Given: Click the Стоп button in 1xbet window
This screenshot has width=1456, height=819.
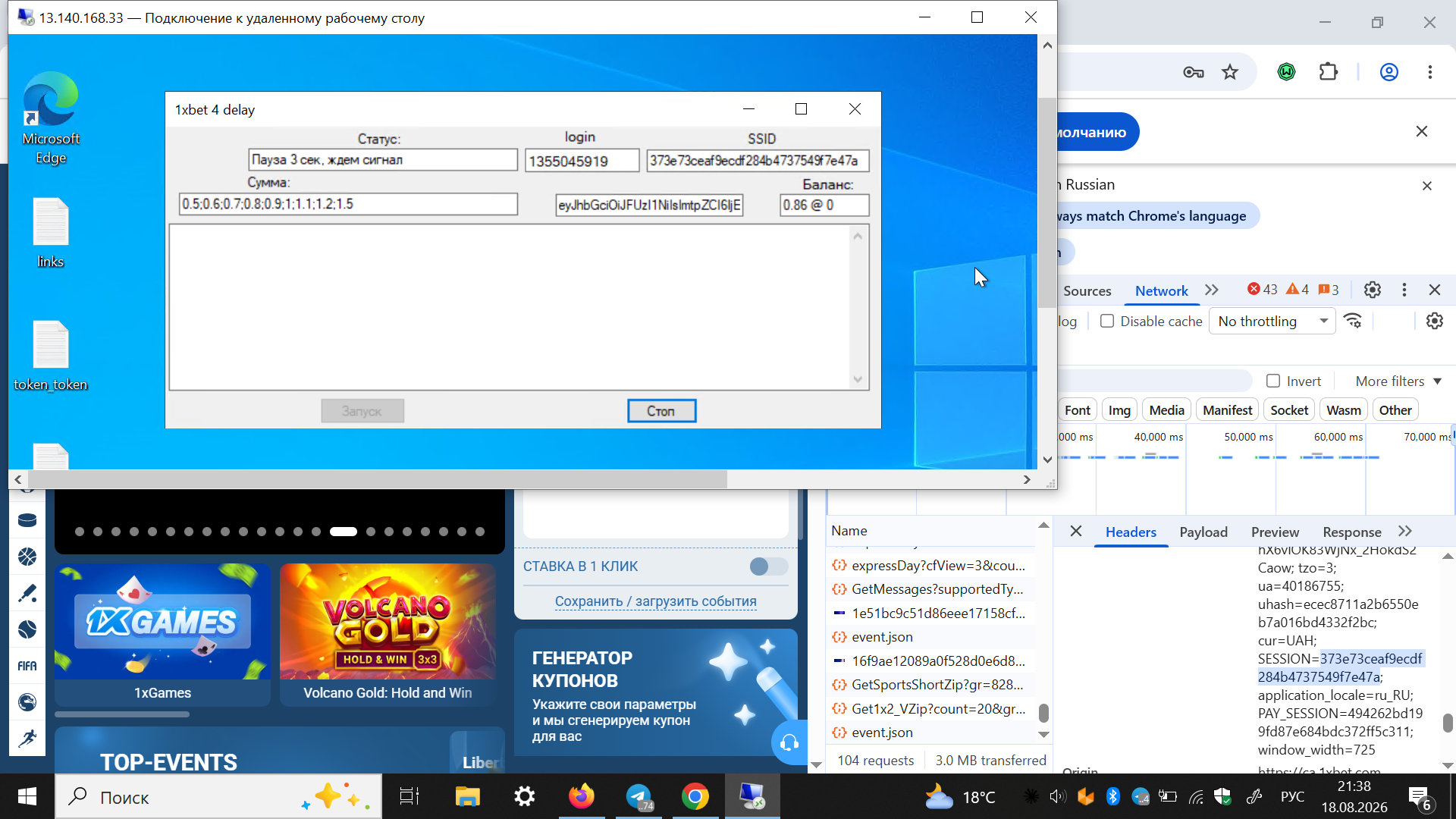Looking at the screenshot, I should (661, 411).
